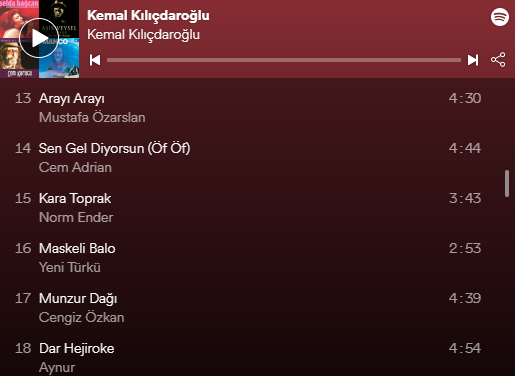The image size is (515, 376).
Task: Select artist name Norm Ender
Action: point(76,217)
